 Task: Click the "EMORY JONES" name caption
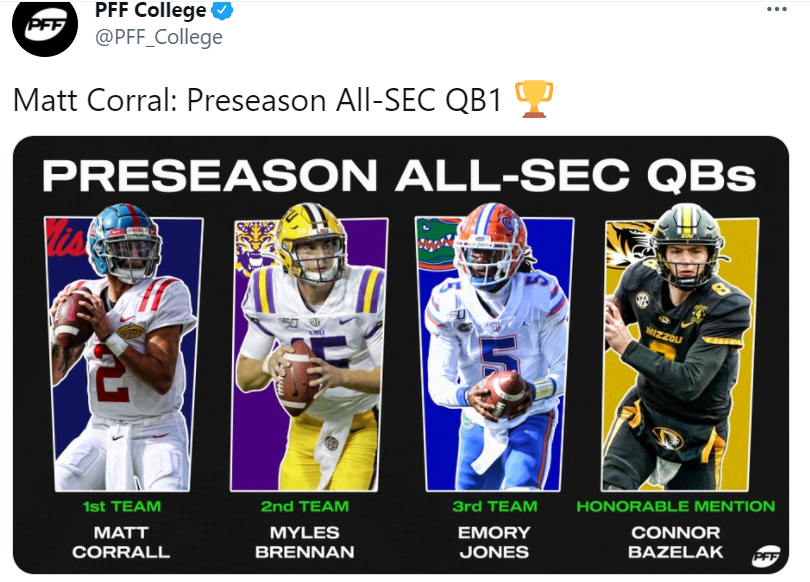pos(494,542)
